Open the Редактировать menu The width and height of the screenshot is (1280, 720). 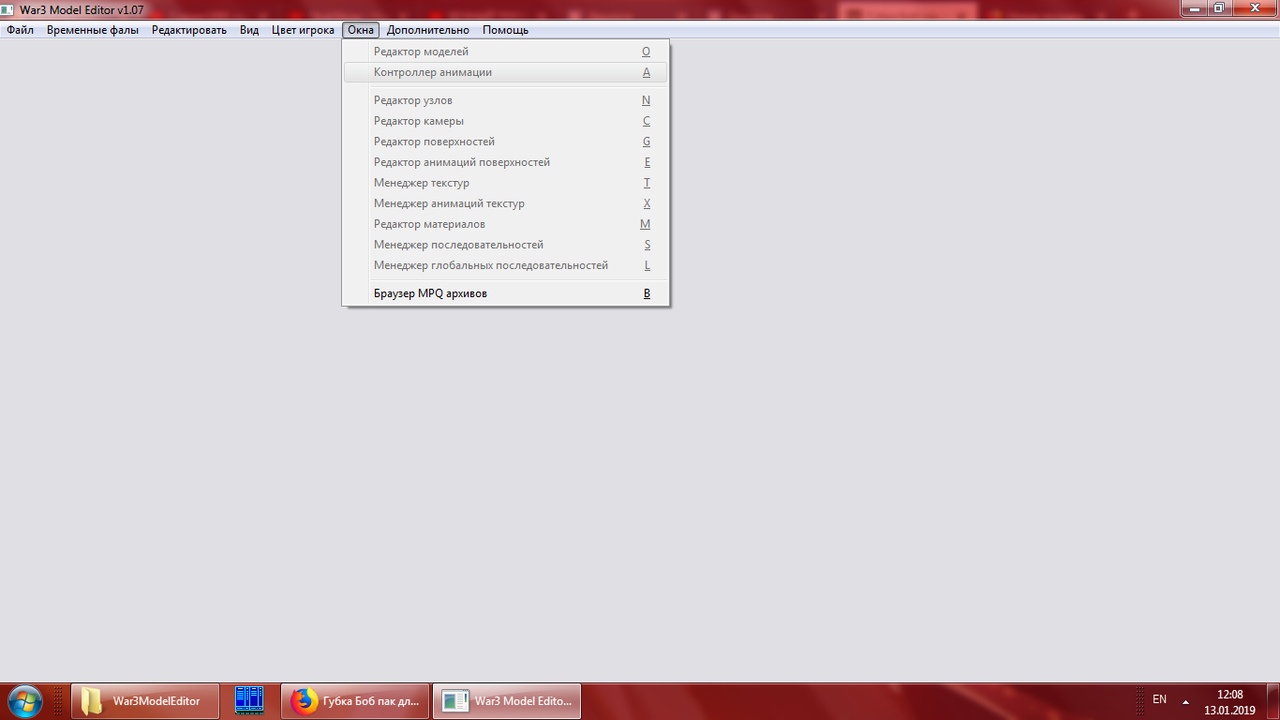[189, 30]
